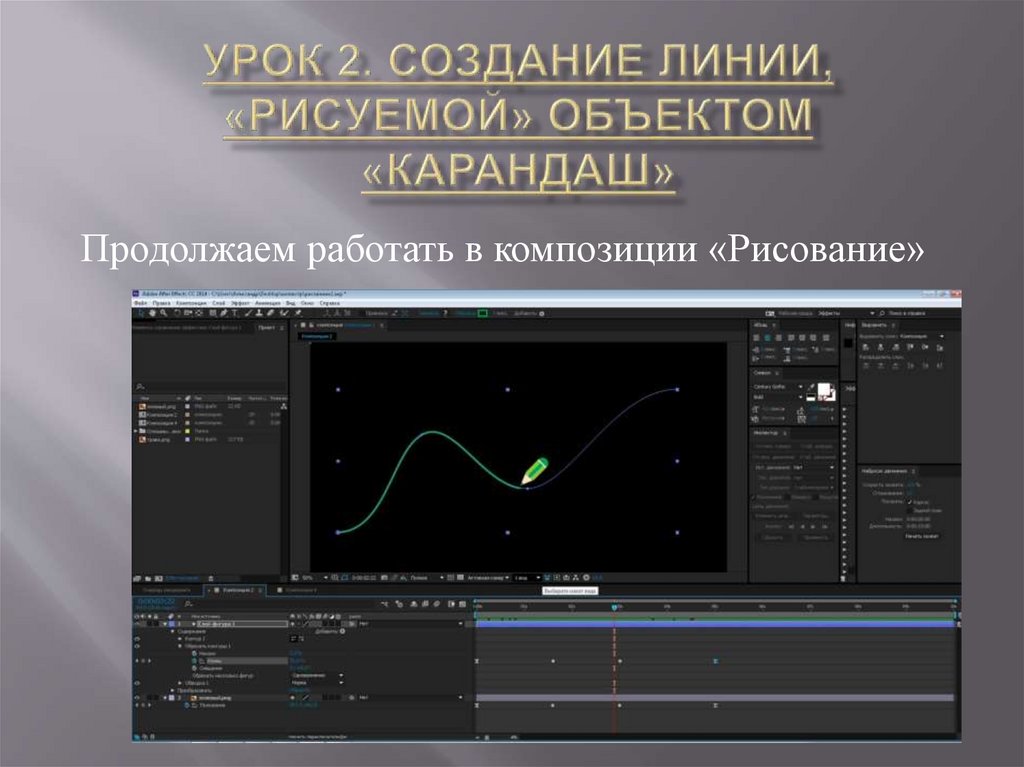This screenshot has width=1024, height=767.
Task: Select the Puppet Pin tool
Action: pyautogui.click(x=298, y=314)
